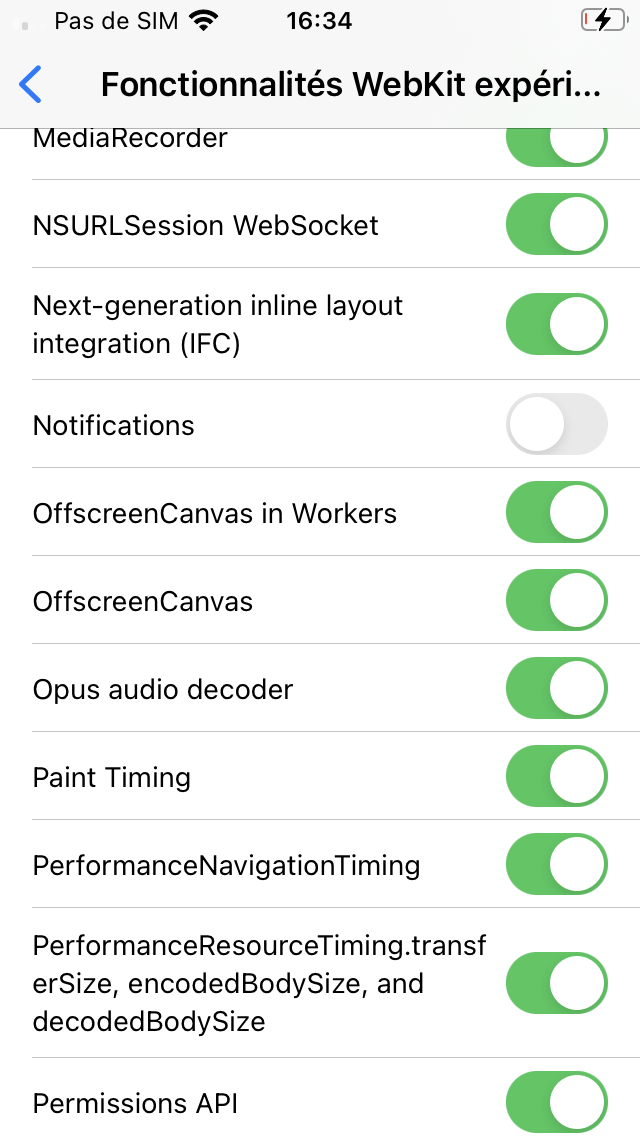Switch off the OffscreenCanvas toggle
This screenshot has width=640, height=1136.
[556, 601]
